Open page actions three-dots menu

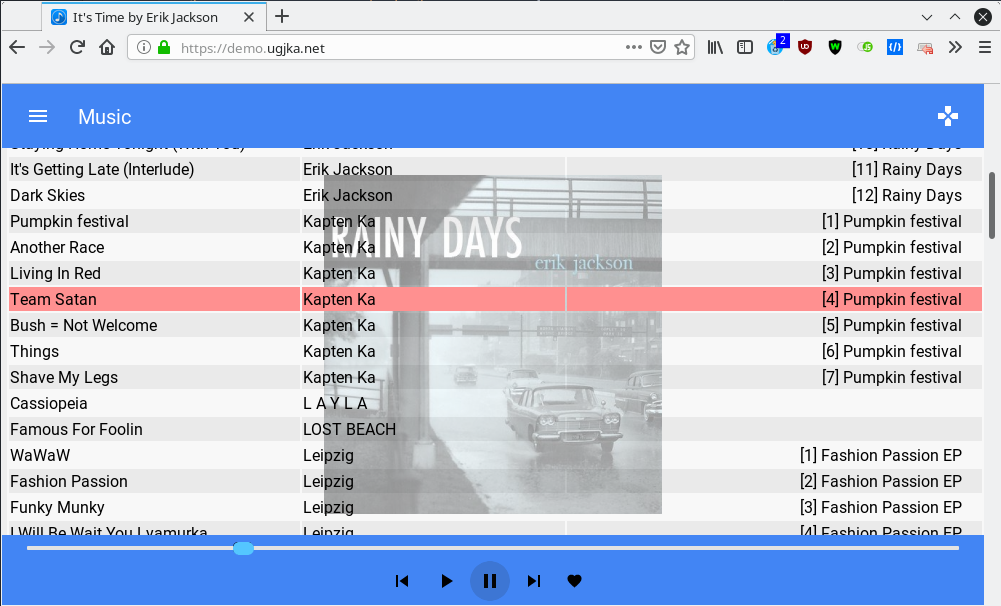[633, 47]
